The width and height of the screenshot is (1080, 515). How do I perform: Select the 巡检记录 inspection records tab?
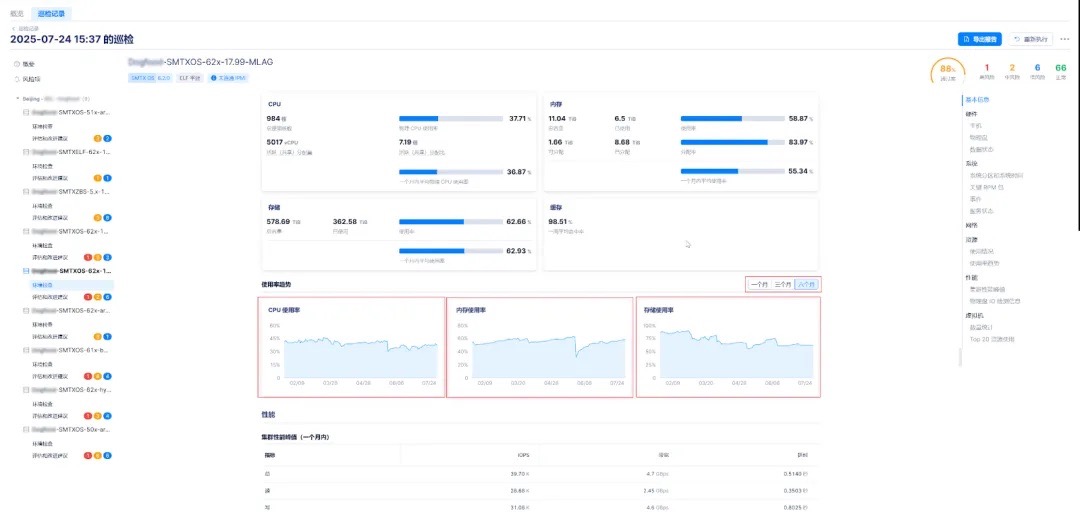(x=52, y=14)
